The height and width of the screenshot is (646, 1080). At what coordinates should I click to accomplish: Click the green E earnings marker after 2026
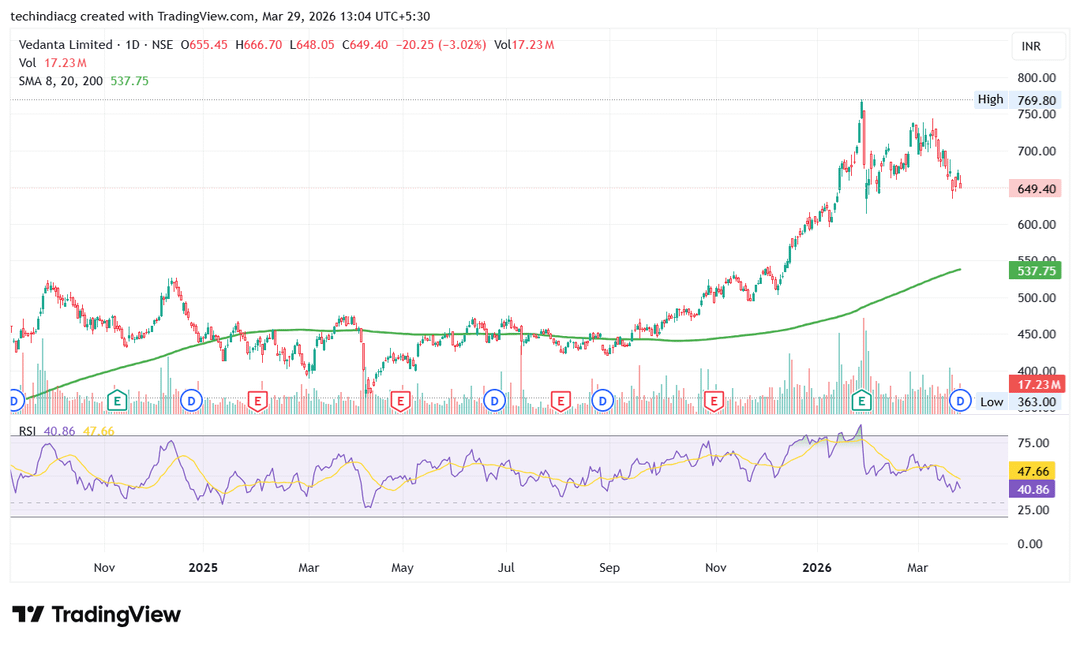pyautogui.click(x=860, y=400)
